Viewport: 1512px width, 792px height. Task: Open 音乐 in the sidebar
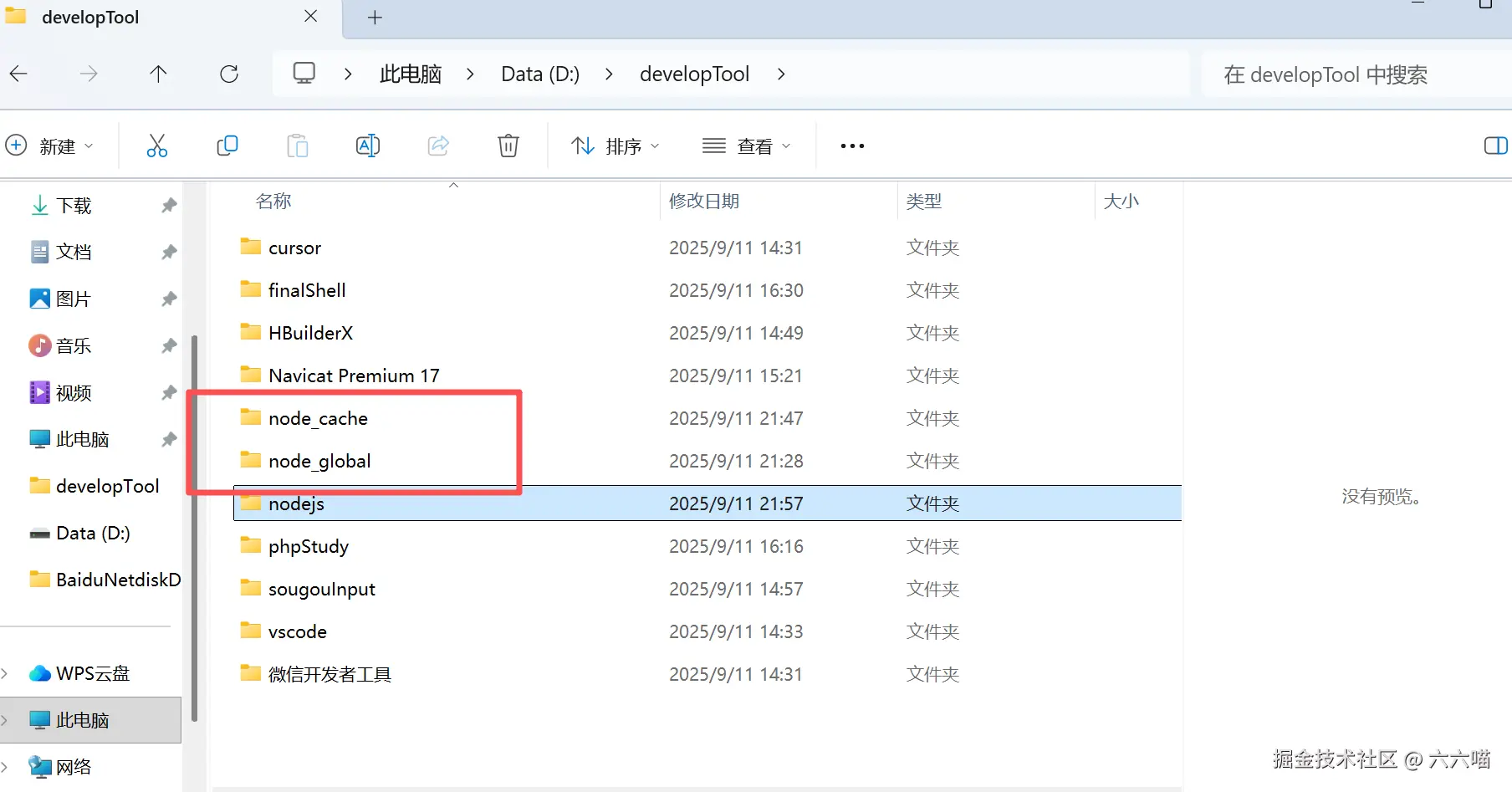click(x=74, y=345)
